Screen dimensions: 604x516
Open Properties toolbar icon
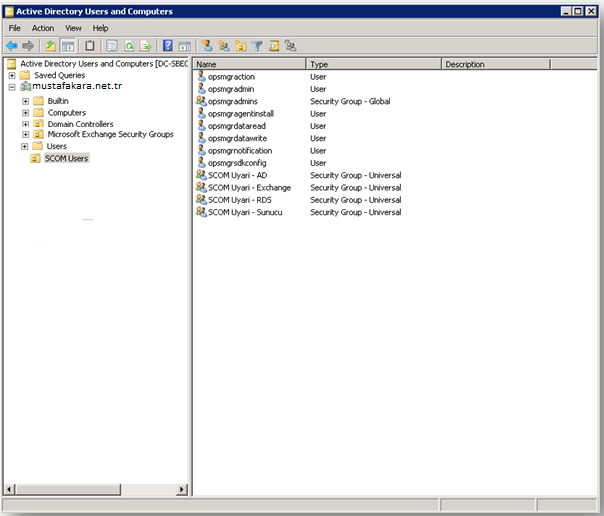112,46
